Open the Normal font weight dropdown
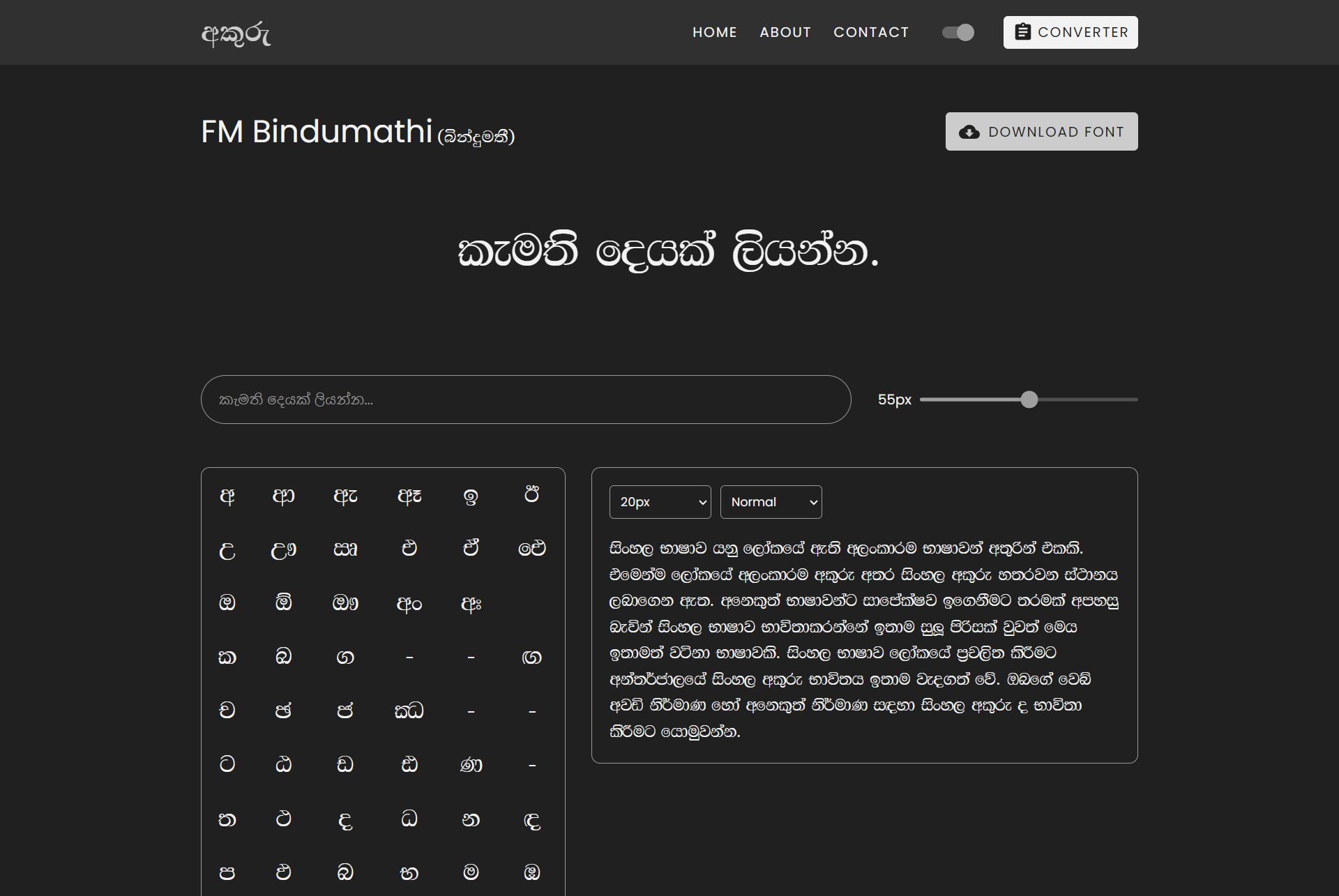 click(771, 501)
